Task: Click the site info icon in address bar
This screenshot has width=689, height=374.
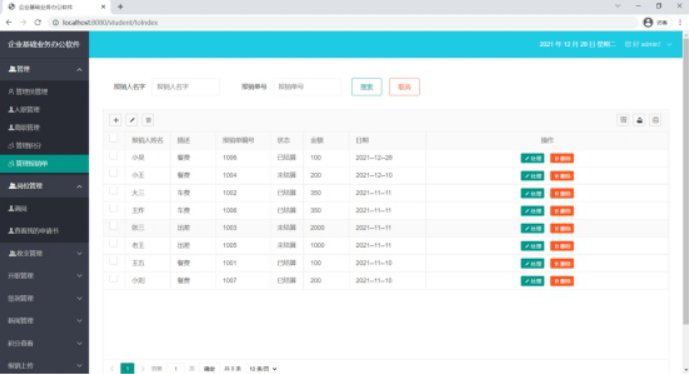Action: tap(56, 22)
